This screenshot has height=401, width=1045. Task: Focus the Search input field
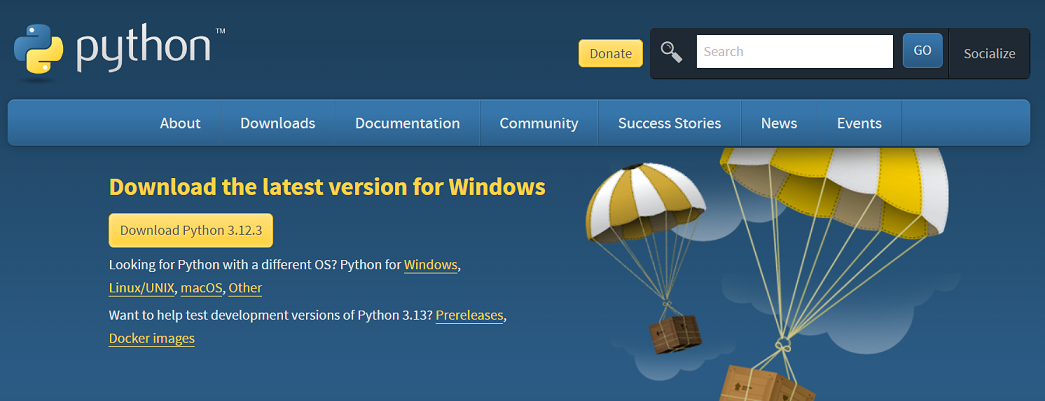(794, 51)
